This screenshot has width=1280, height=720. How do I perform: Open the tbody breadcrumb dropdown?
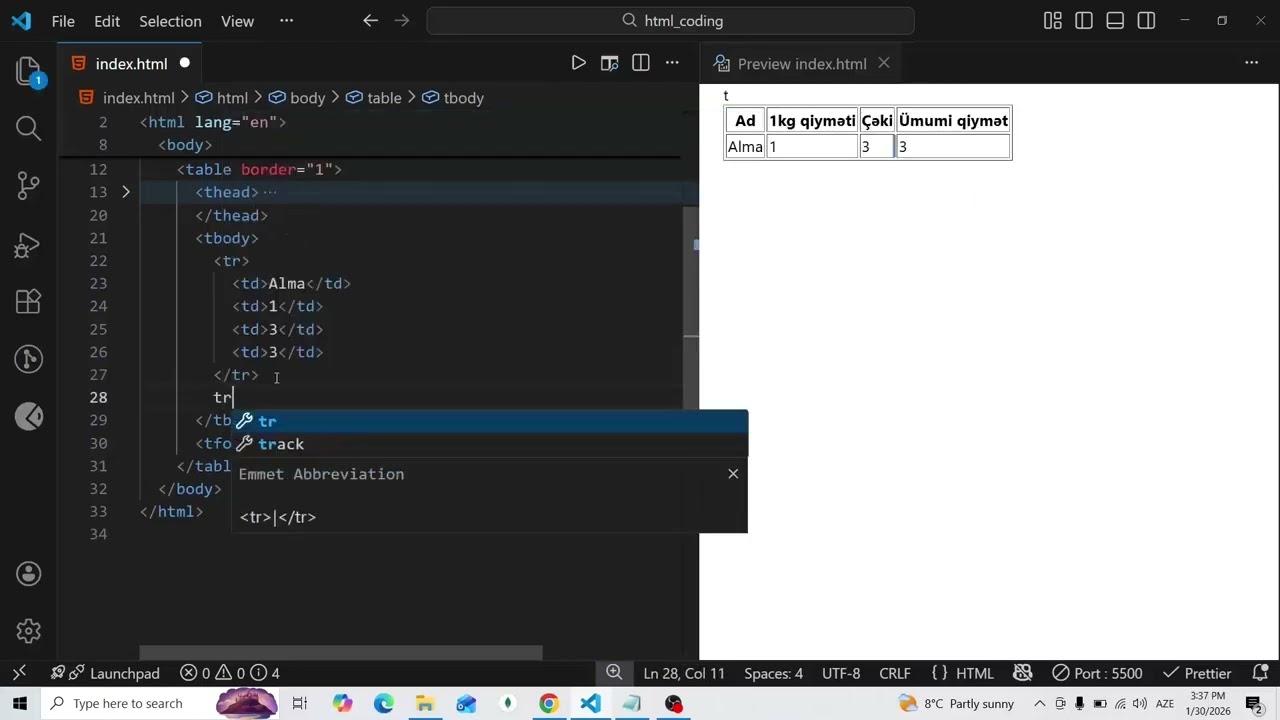(x=452, y=98)
